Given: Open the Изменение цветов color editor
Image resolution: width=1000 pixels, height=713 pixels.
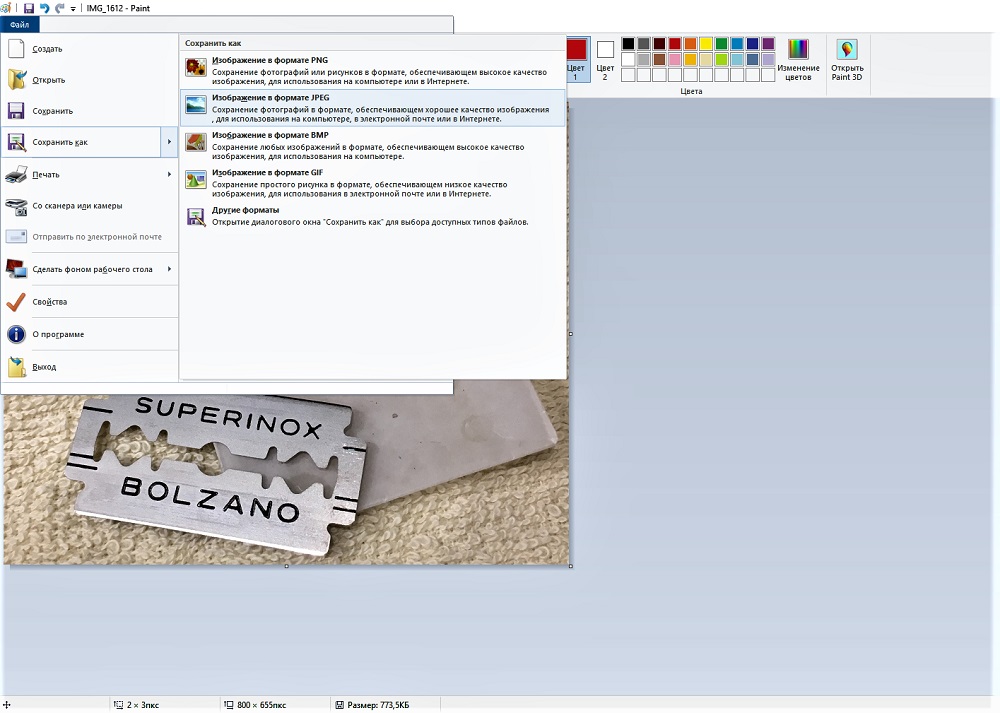Looking at the screenshot, I should (x=798, y=60).
